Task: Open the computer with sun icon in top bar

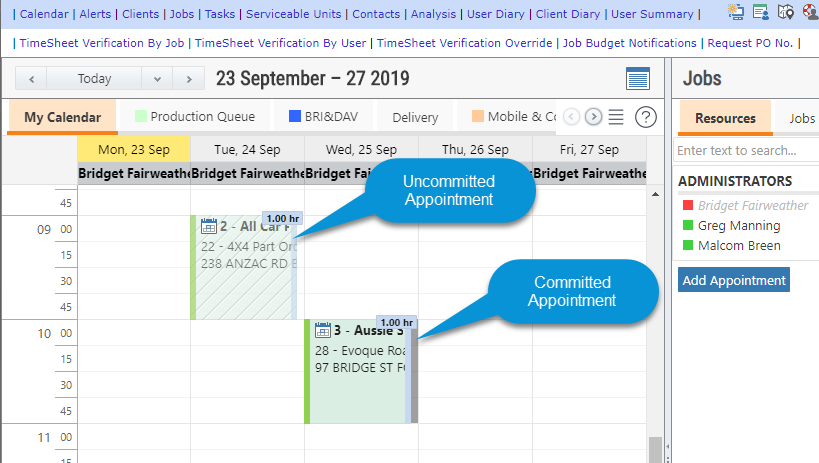Action: coord(736,11)
